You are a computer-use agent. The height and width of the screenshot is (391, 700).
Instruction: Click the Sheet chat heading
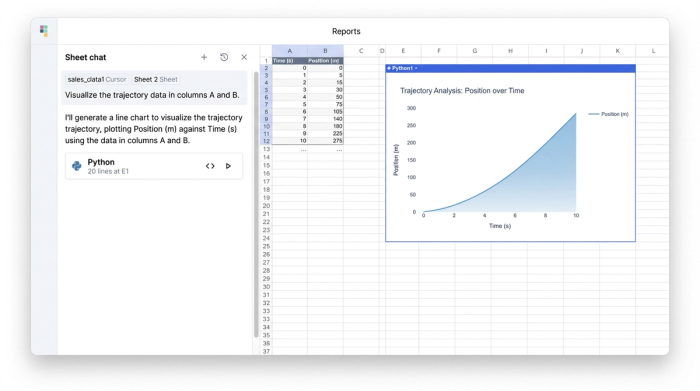[x=85, y=57]
